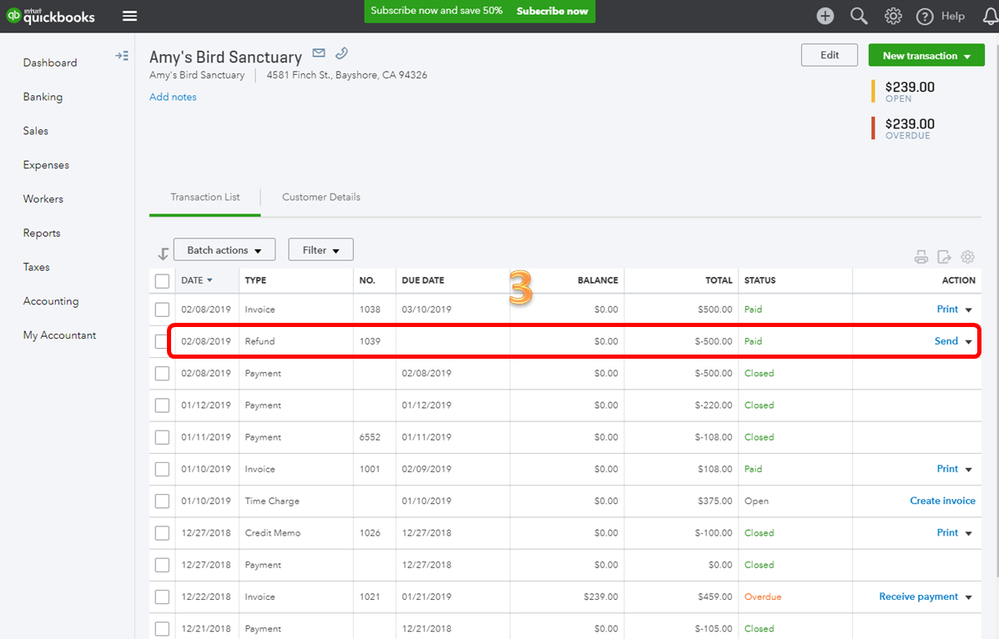Click Print for Invoice 1038
999x639 pixels.
tap(947, 309)
